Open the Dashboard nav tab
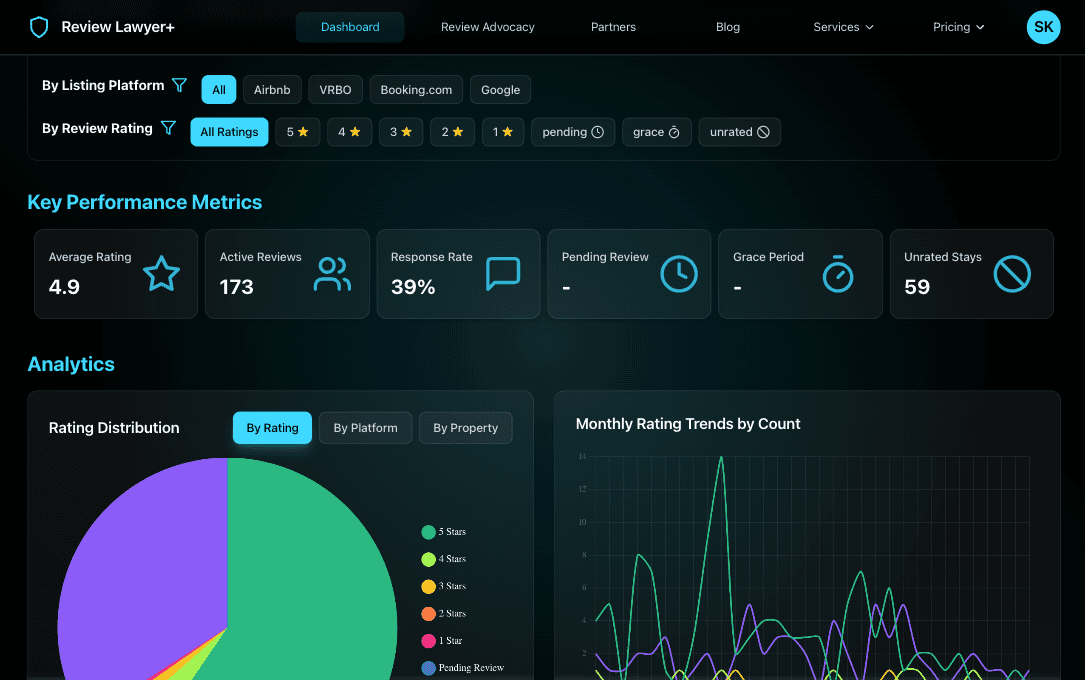Image resolution: width=1085 pixels, height=680 pixels. (x=350, y=27)
